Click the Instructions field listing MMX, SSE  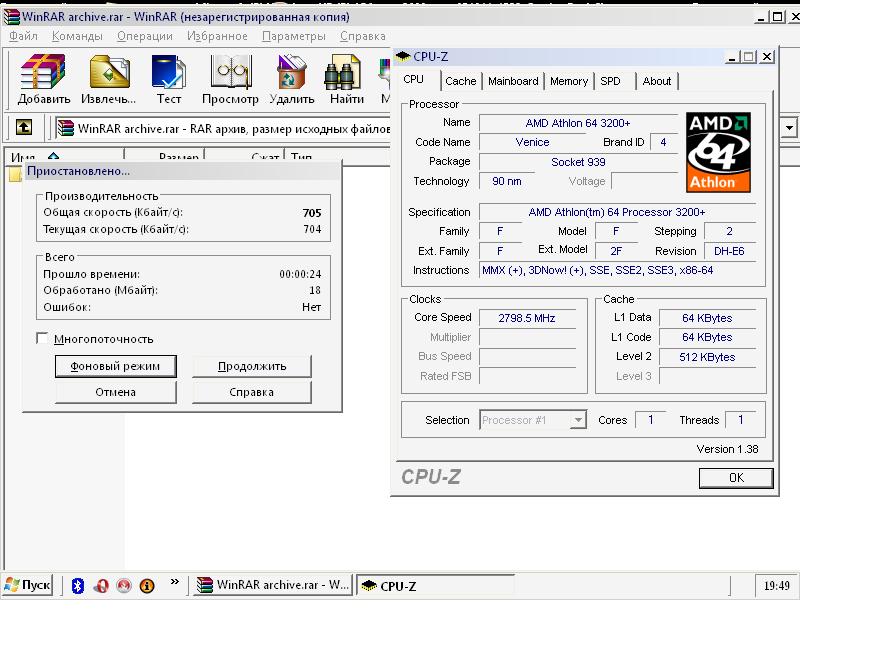coord(617,270)
